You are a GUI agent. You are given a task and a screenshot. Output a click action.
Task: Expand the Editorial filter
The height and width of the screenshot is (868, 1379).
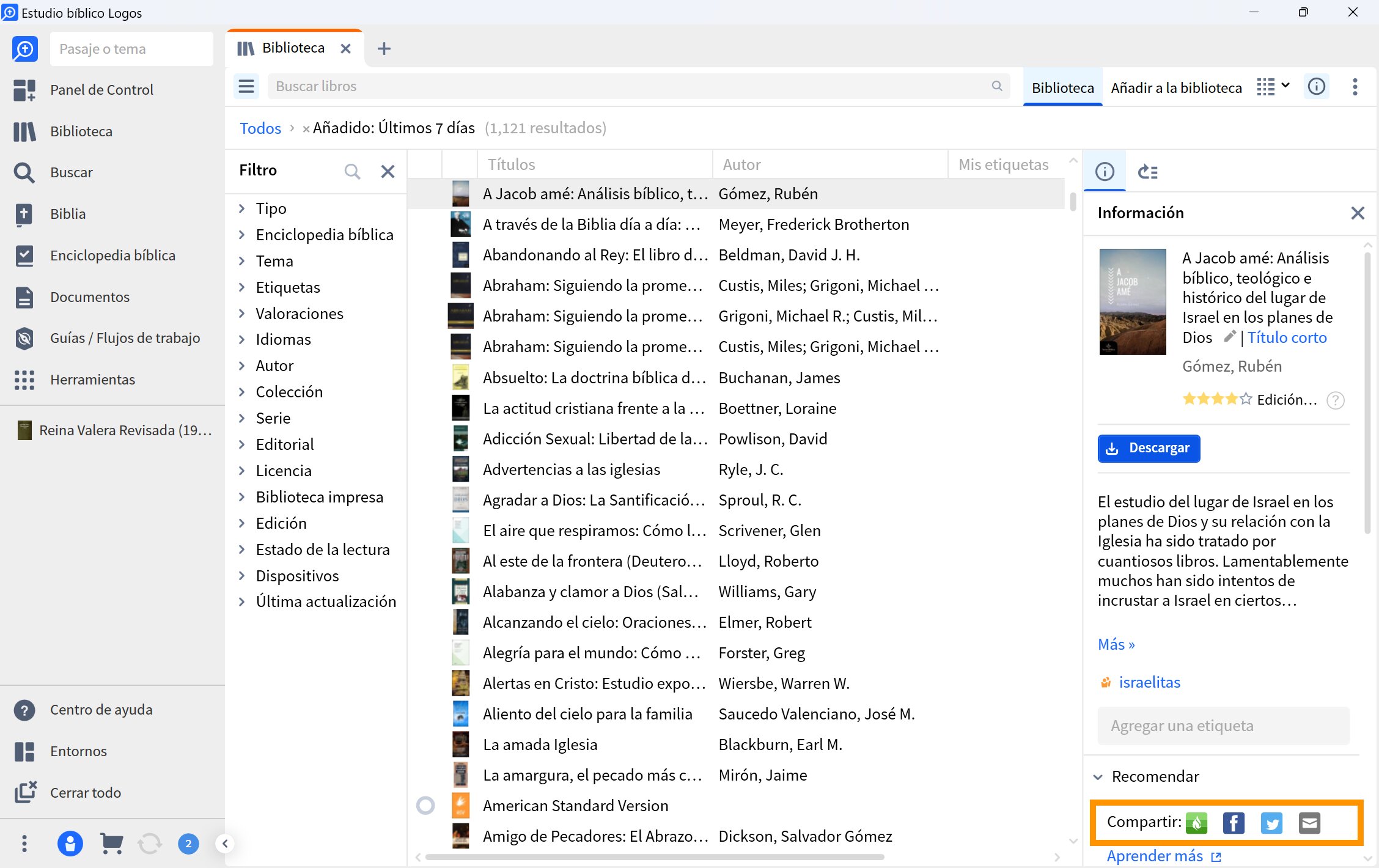coord(242,444)
